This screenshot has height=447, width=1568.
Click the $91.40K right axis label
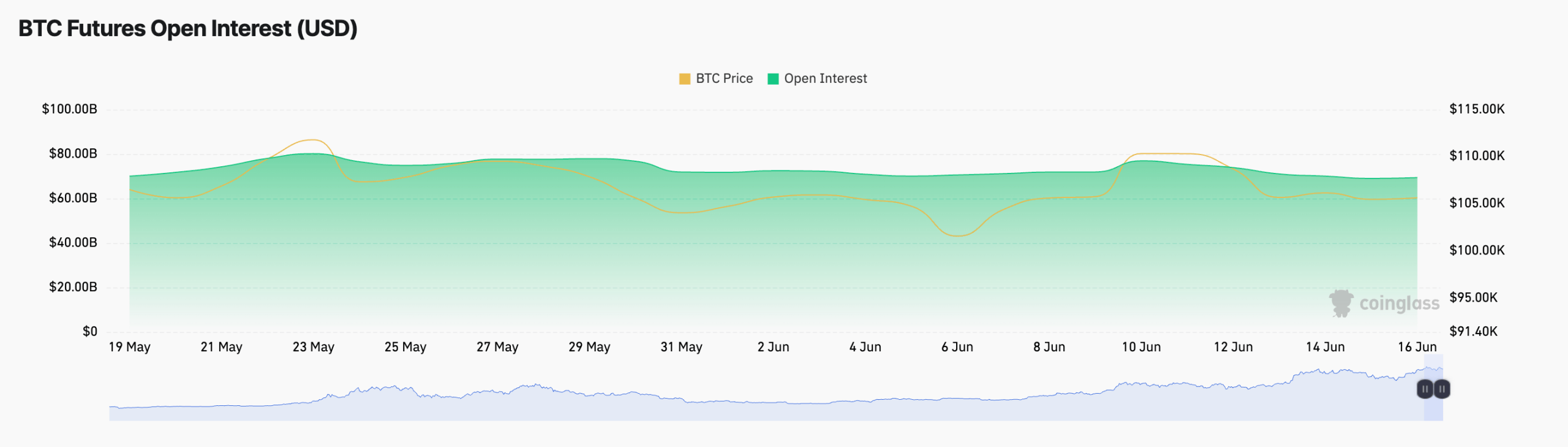[1473, 332]
